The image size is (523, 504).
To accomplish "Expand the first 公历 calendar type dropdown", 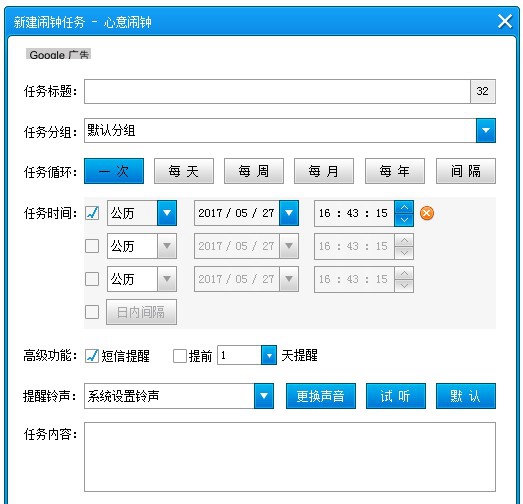I will coord(167,213).
